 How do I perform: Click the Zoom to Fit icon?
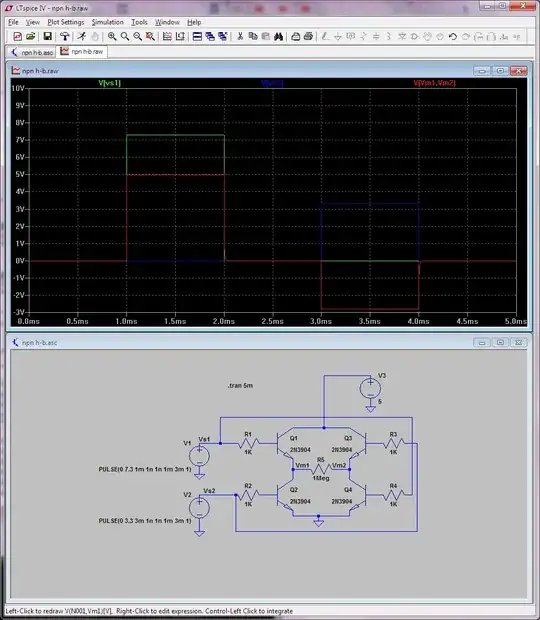pyautogui.click(x=150, y=36)
